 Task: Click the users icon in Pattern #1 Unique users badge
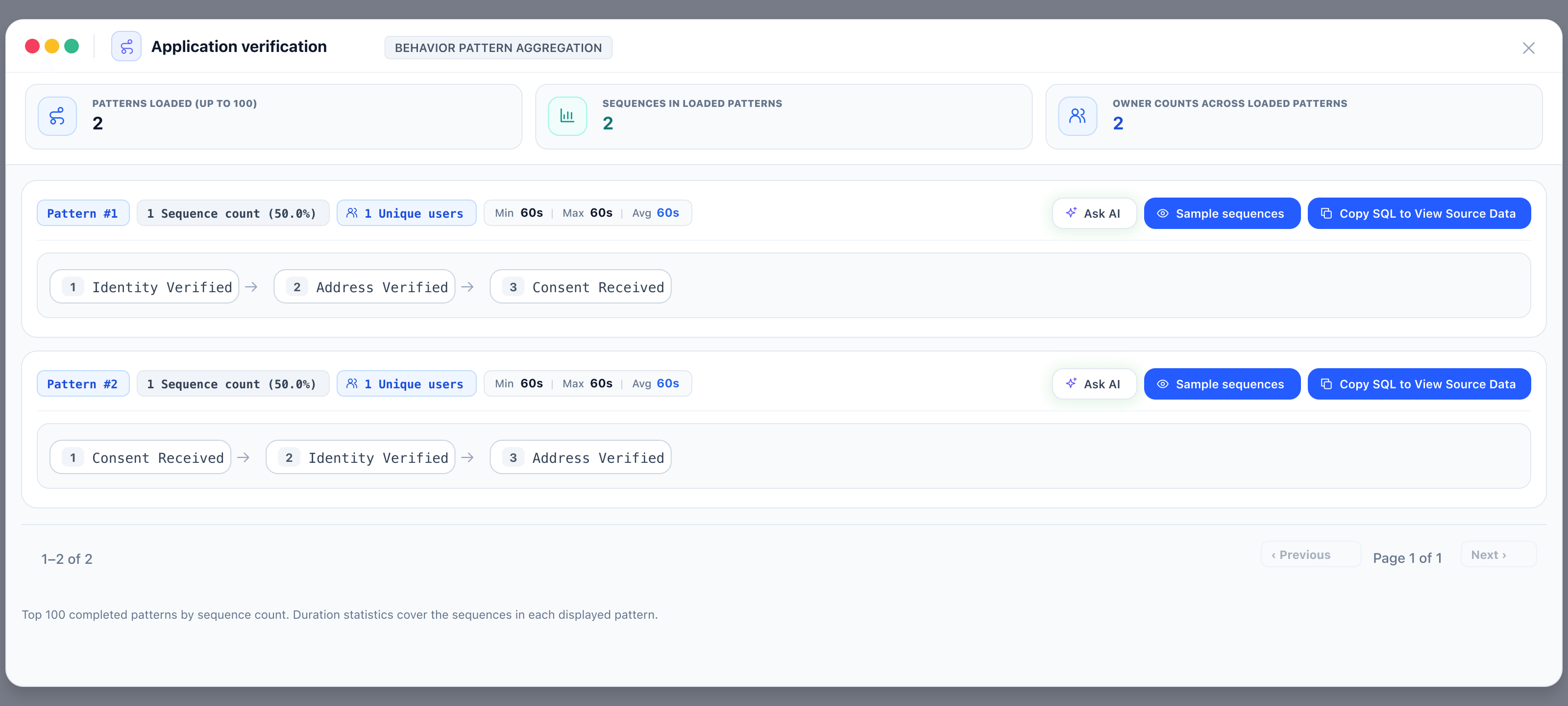click(352, 213)
